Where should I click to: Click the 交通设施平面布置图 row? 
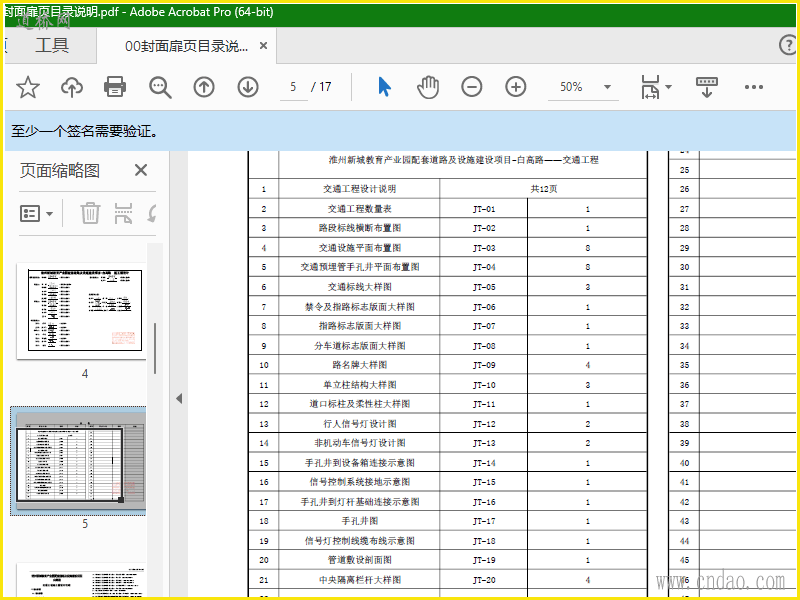pyautogui.click(x=447, y=248)
